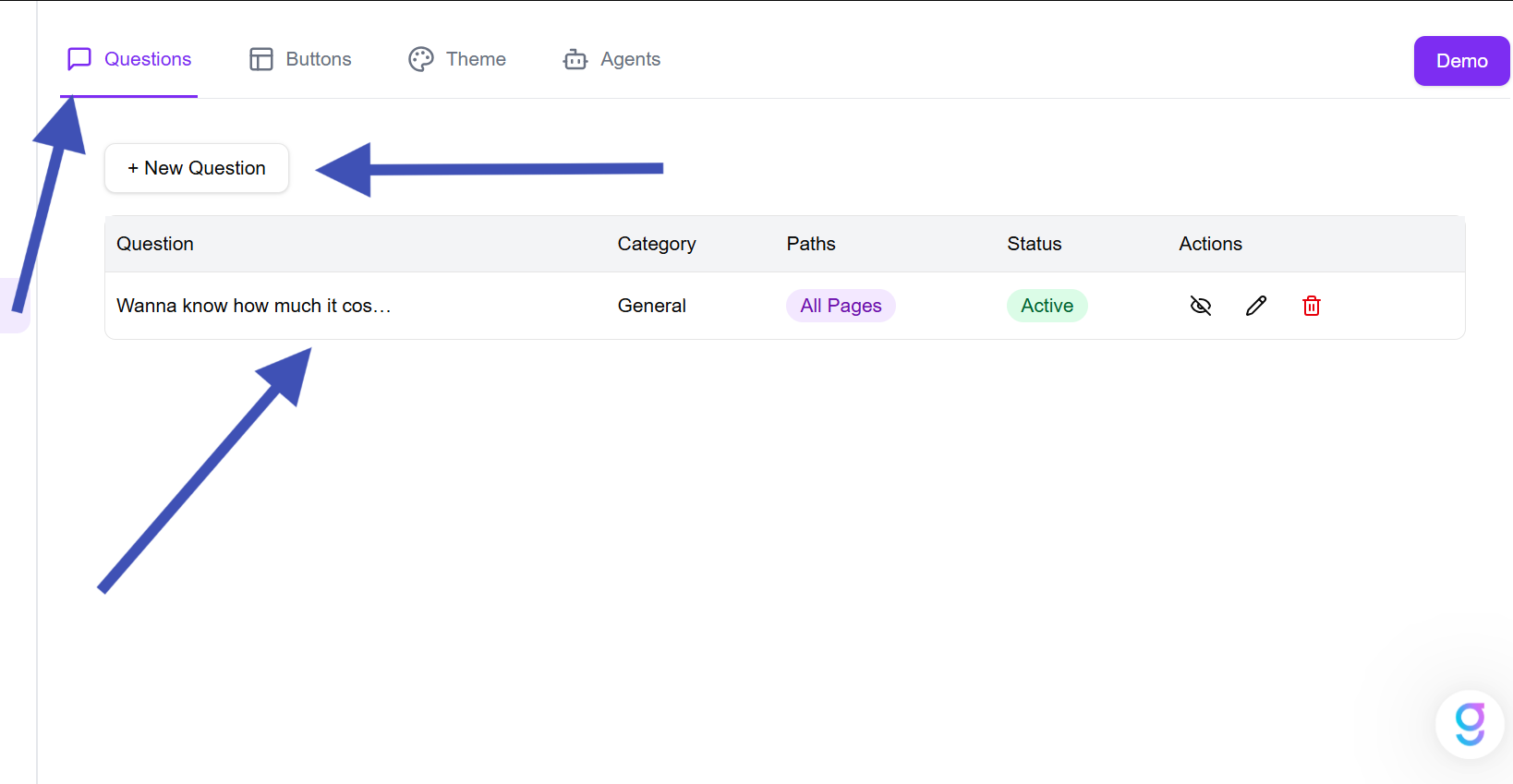Click the Active status badge
This screenshot has width=1513, height=784.
(x=1047, y=306)
